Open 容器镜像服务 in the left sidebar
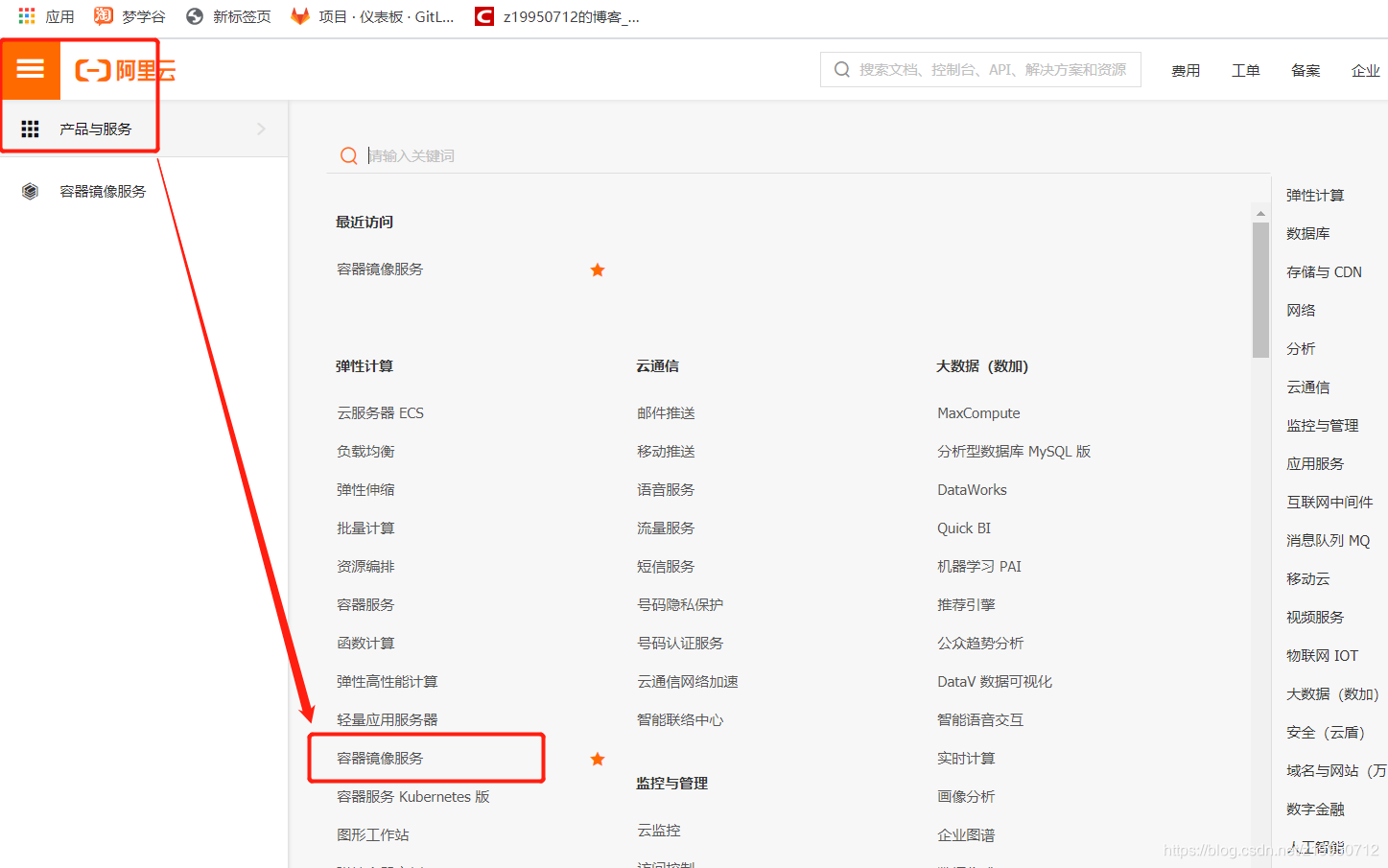The width and height of the screenshot is (1388, 868). 103,191
